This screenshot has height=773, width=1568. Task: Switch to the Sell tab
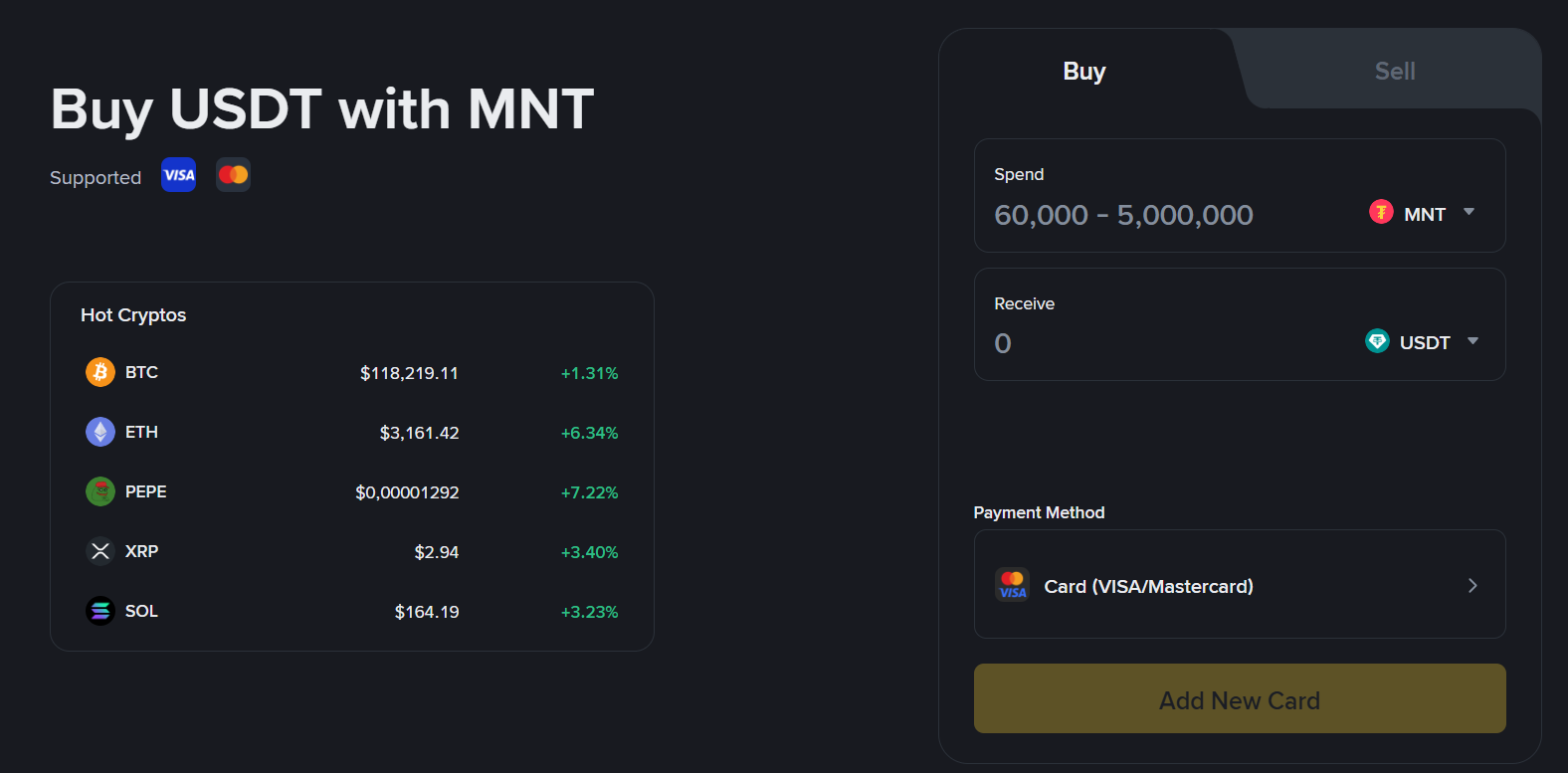click(1395, 71)
